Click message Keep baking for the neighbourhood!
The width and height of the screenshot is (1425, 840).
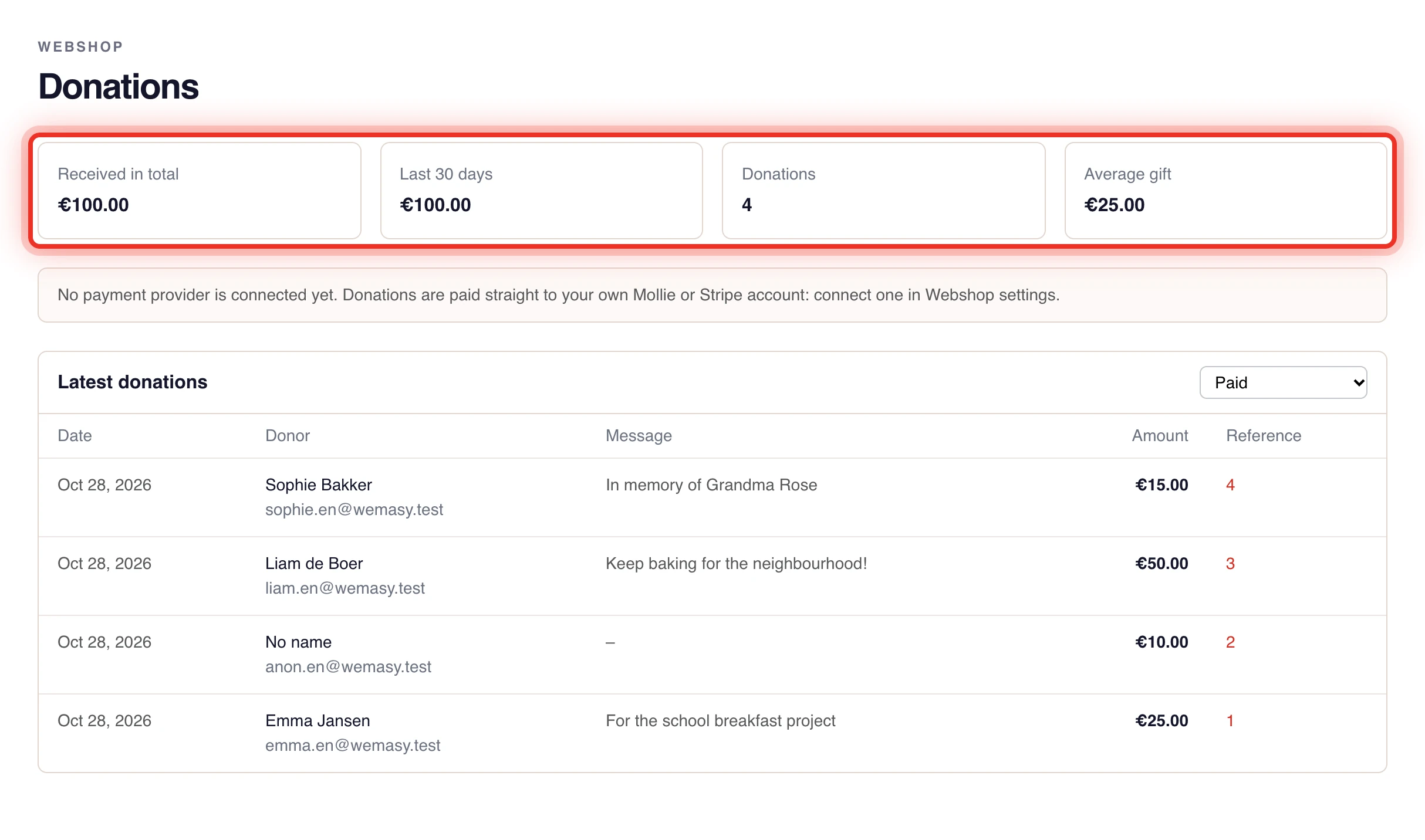(736, 564)
